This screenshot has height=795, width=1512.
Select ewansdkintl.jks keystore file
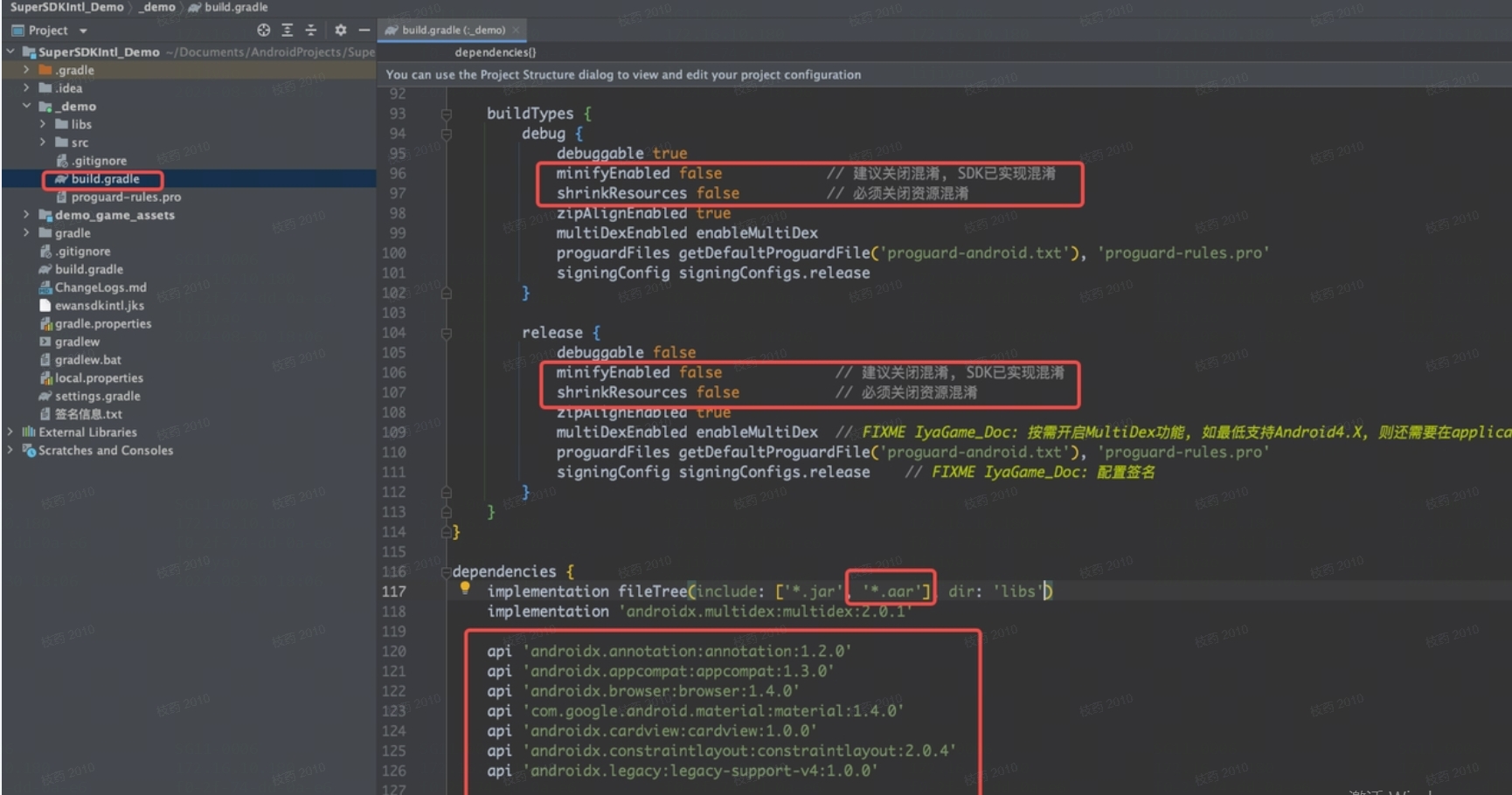(92, 306)
